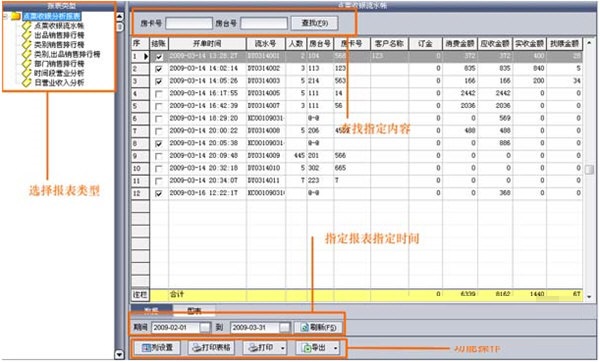Click the 打印表格 print table button
Screen dimensions: 600x362
pos(212,348)
